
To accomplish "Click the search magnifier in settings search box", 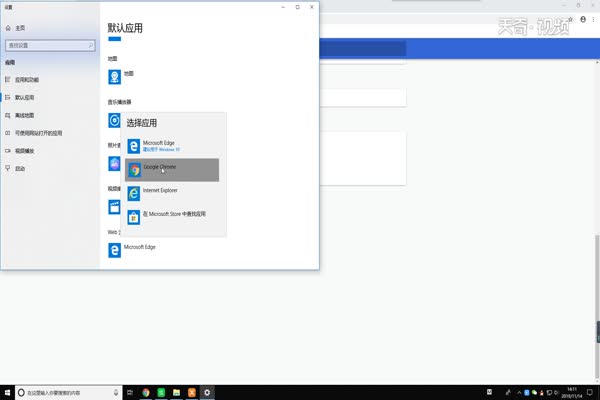I will (91, 46).
